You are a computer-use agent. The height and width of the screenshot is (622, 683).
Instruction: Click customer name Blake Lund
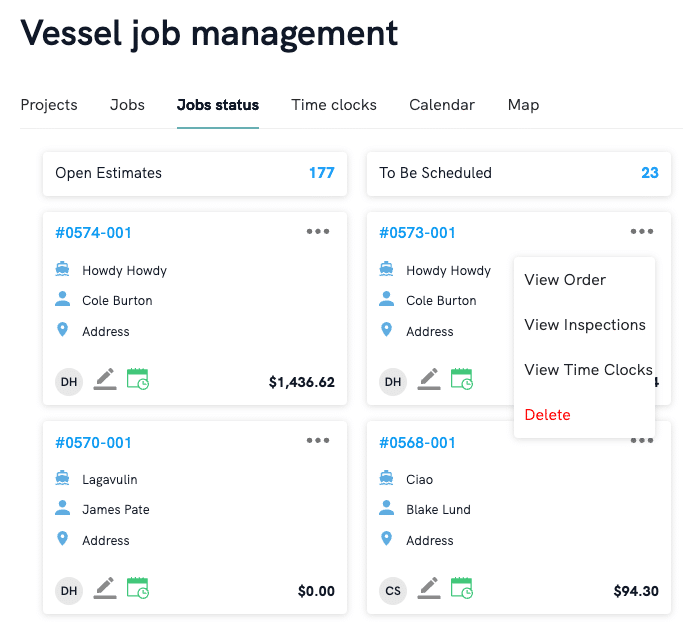coord(438,510)
